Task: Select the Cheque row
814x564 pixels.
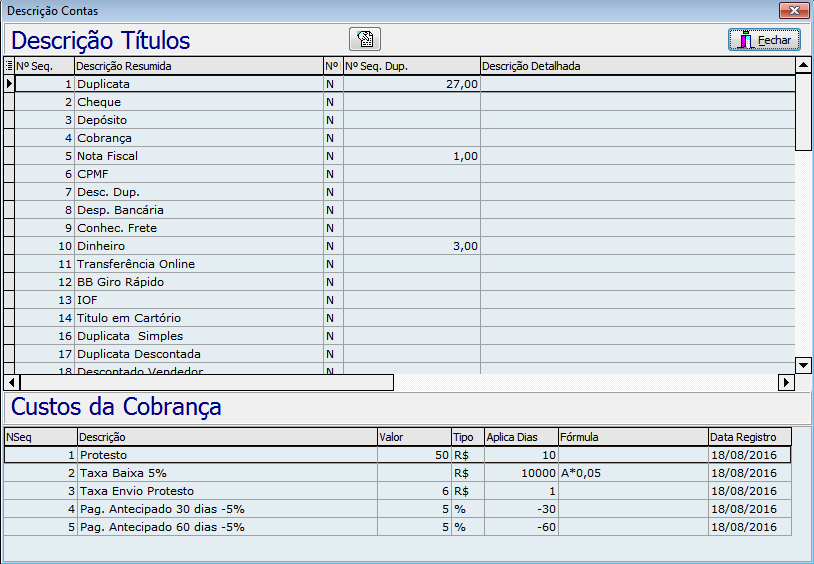Action: click(x=405, y=102)
